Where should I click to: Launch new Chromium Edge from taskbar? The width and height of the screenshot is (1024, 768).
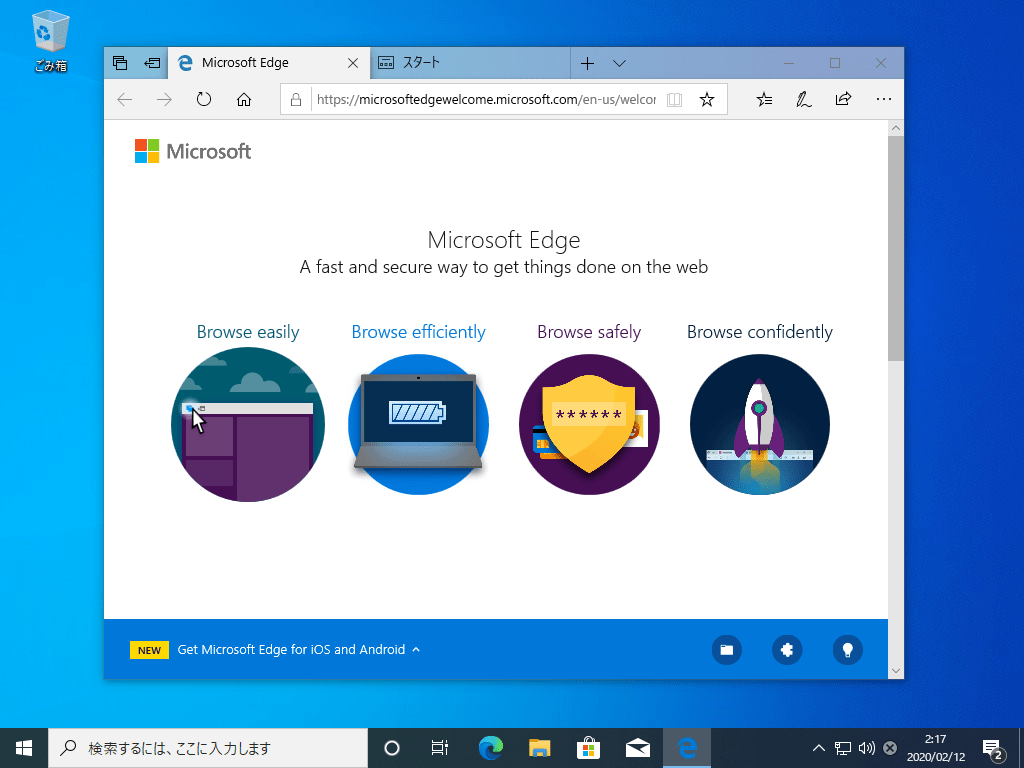(x=491, y=748)
